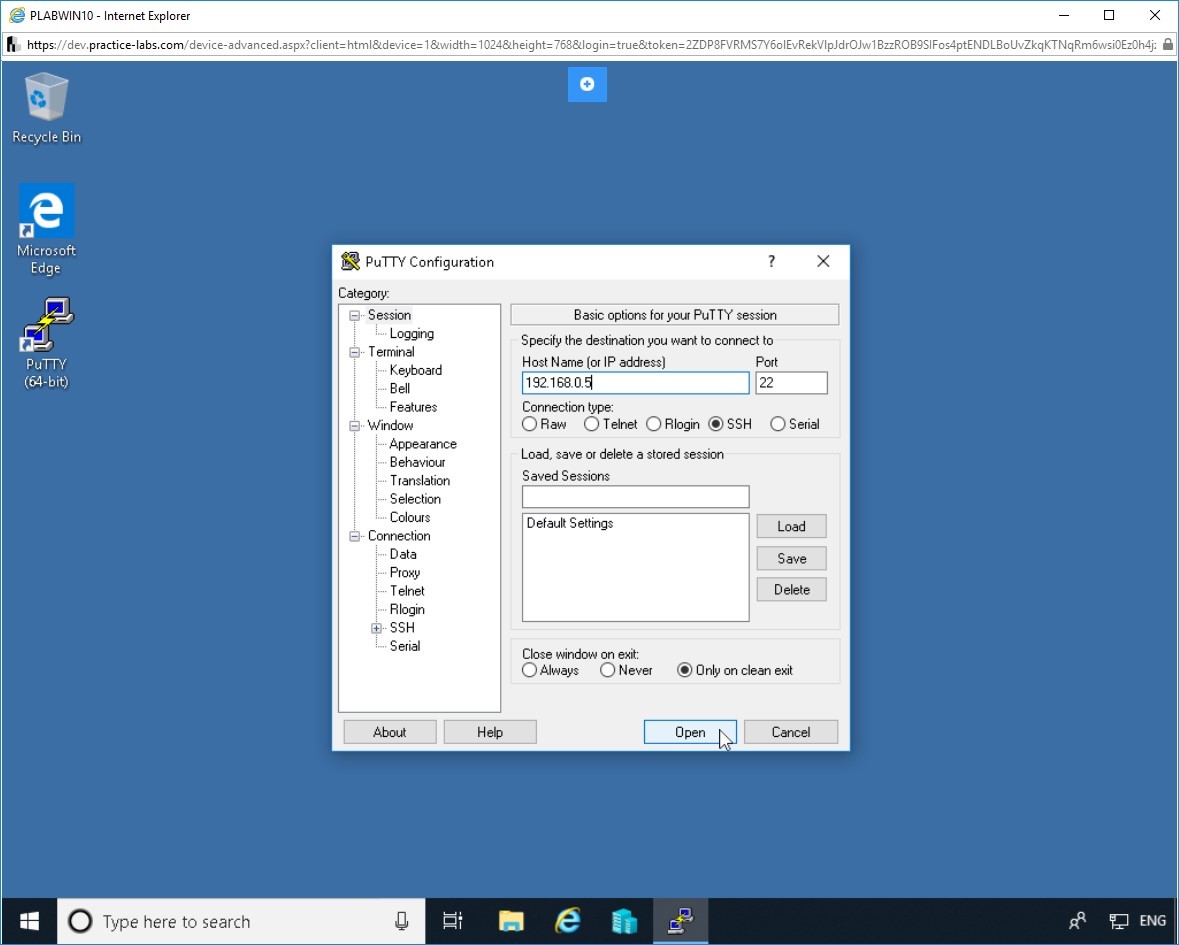Select the Serial connection type
Screen dimensions: 1179x945
click(795, 424)
